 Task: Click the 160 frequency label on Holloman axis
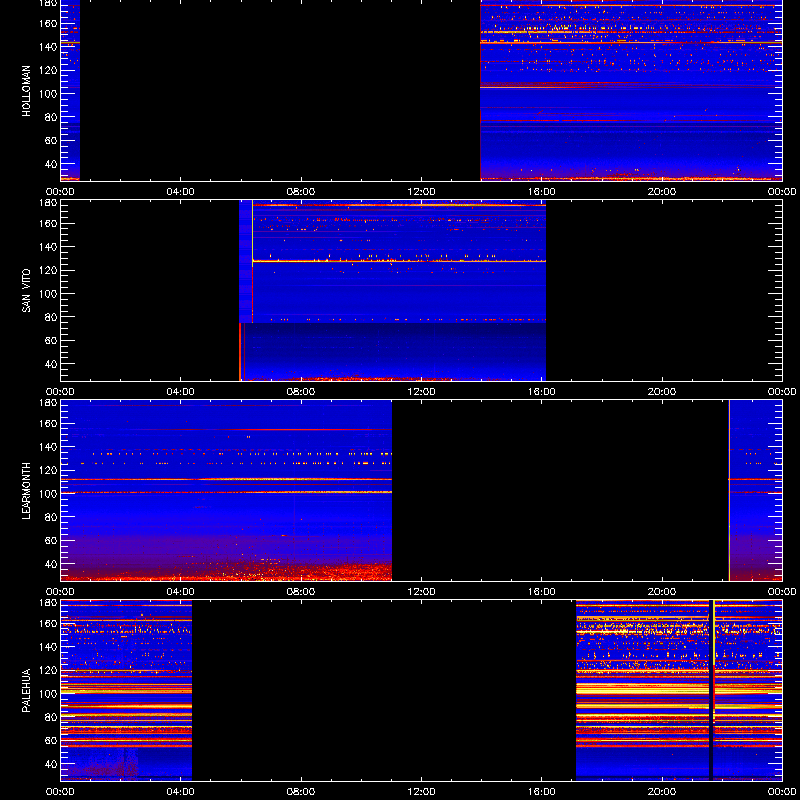click(x=49, y=23)
